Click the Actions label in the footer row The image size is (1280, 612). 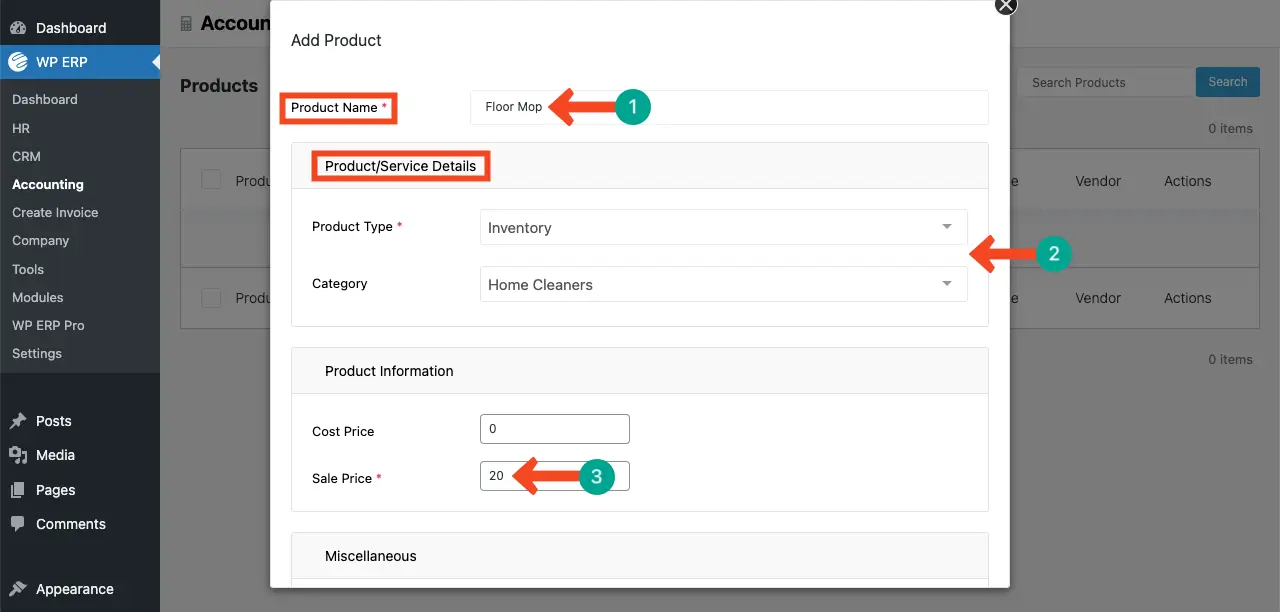pos(1187,298)
